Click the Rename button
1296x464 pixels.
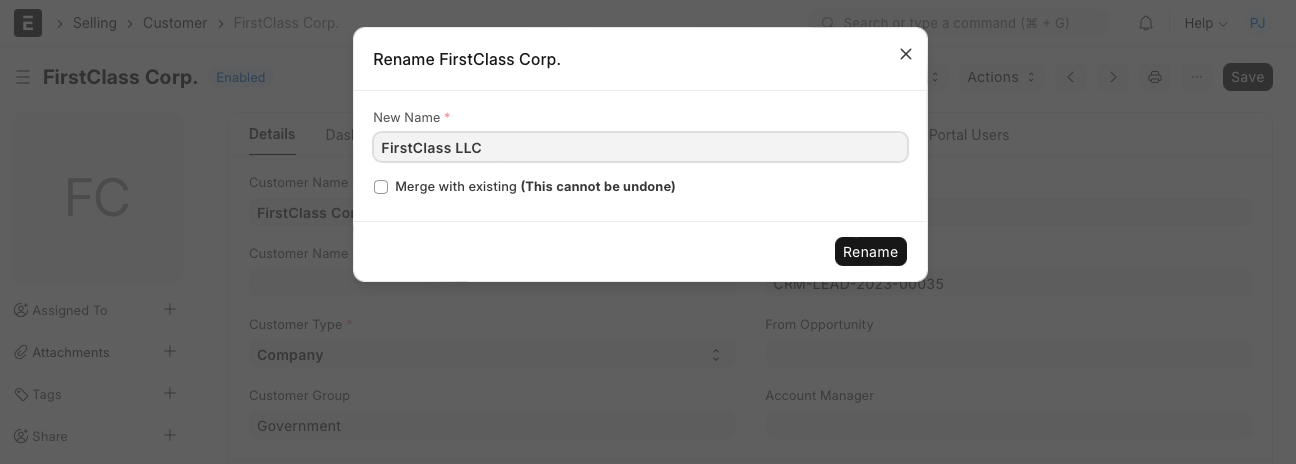coord(870,252)
